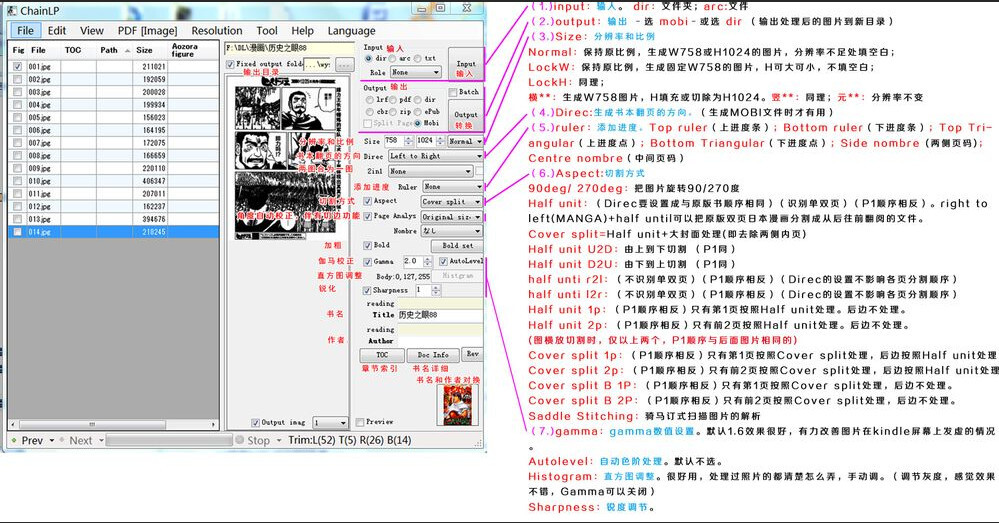Enable the AutoLevel checkbox
This screenshot has height=523, width=999.
tap(442, 260)
